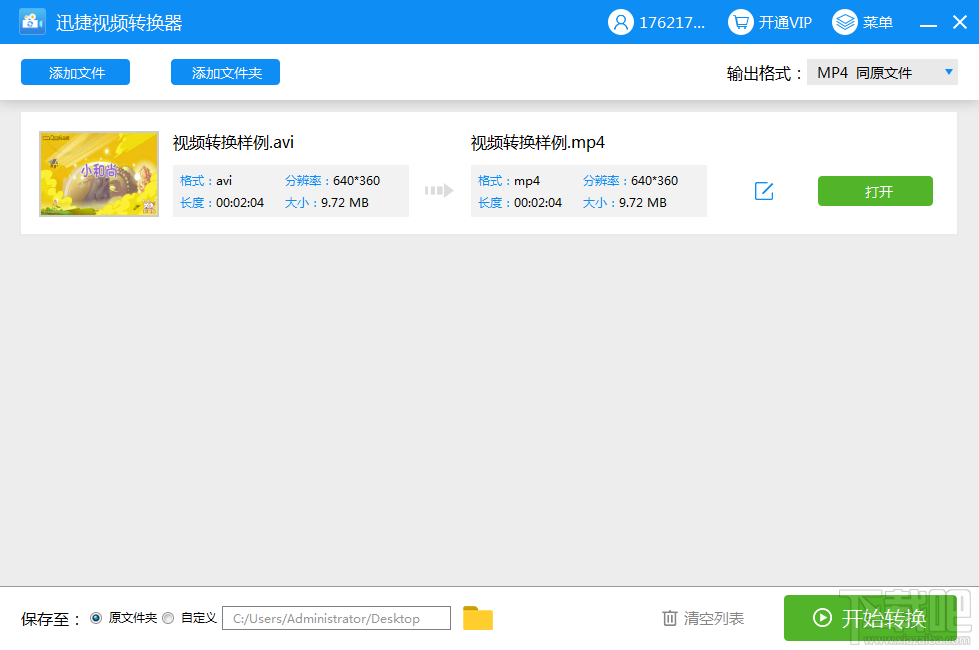Viewport: 979px width, 650px height.
Task: Select the 原文件夹 radio button
Action: click(x=96, y=618)
